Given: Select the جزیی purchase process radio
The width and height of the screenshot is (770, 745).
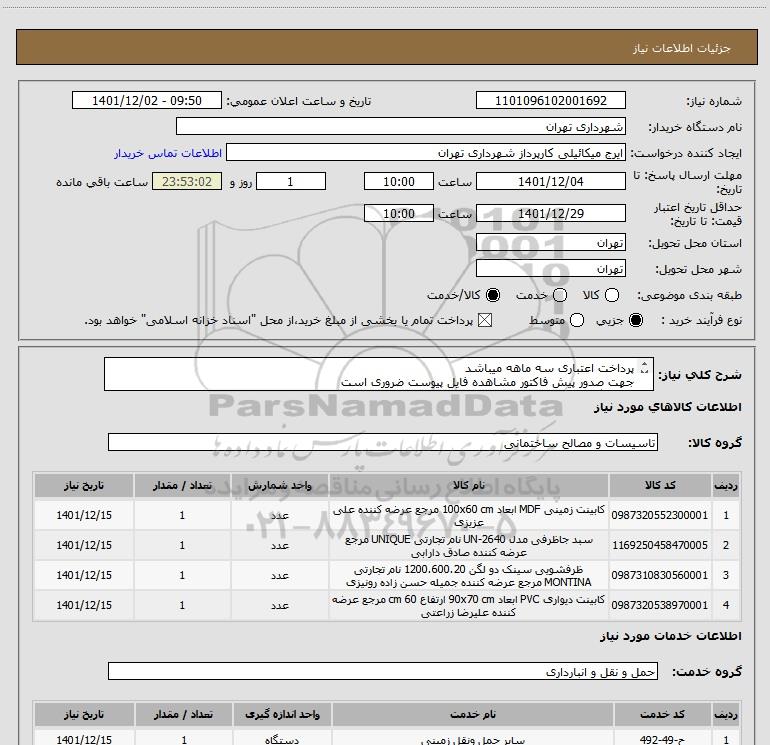Looking at the screenshot, I should point(636,320).
